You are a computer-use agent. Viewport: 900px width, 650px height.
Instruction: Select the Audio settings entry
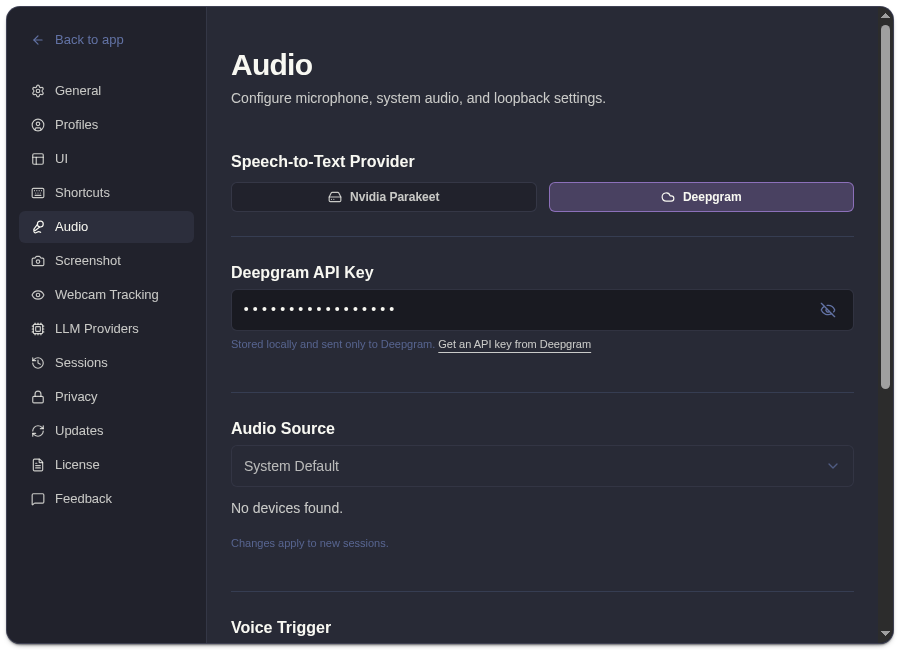pyautogui.click(x=106, y=227)
